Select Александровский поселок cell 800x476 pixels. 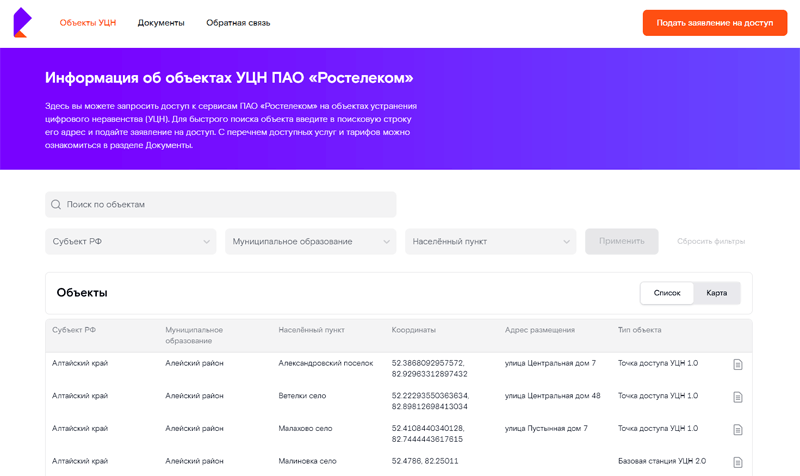pyautogui.click(x=326, y=363)
